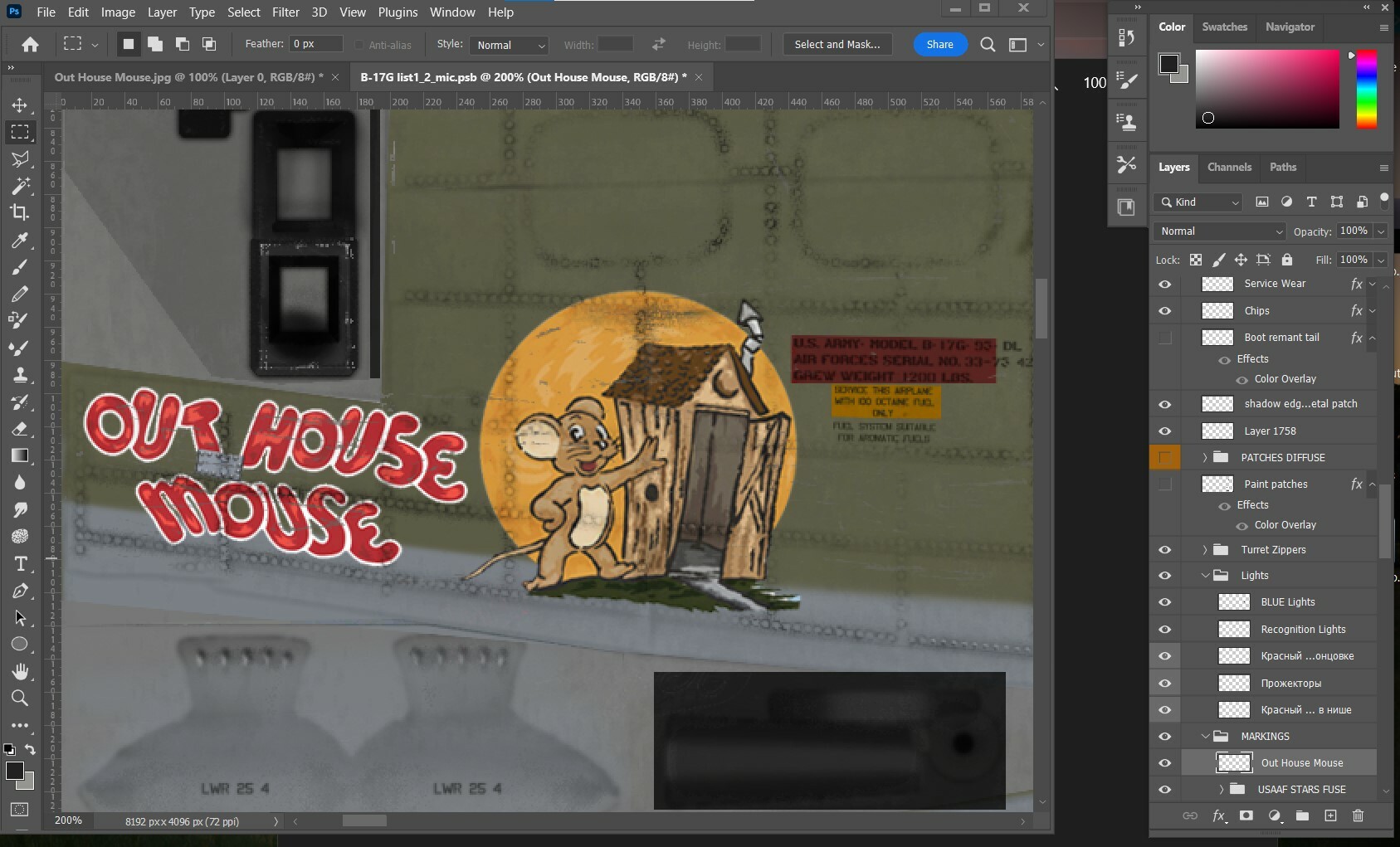Hide the BLUE Lights layer
Image resolution: width=1400 pixels, height=847 pixels.
point(1165,602)
